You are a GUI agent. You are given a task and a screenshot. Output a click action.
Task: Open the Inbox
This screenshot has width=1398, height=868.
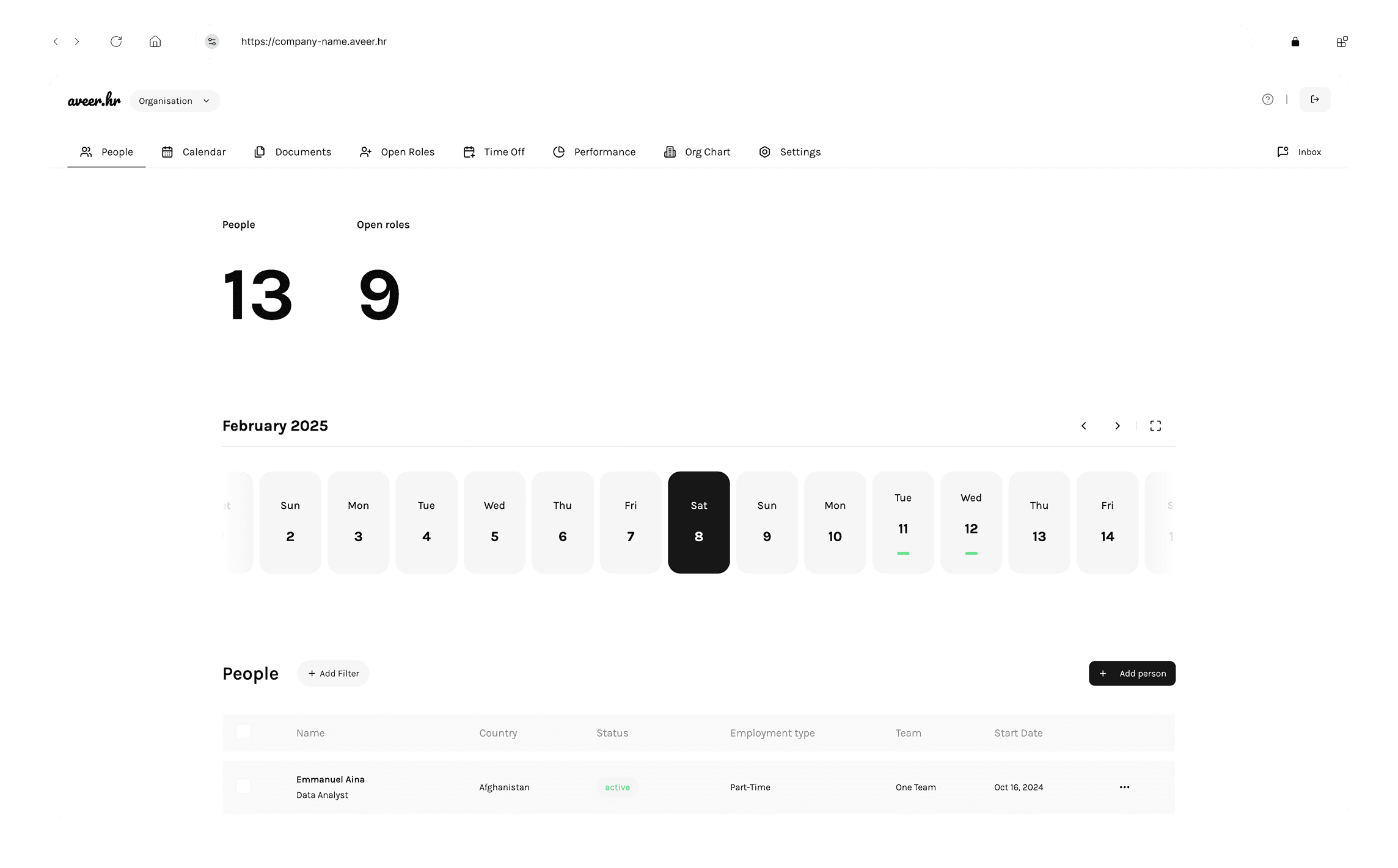(1299, 151)
